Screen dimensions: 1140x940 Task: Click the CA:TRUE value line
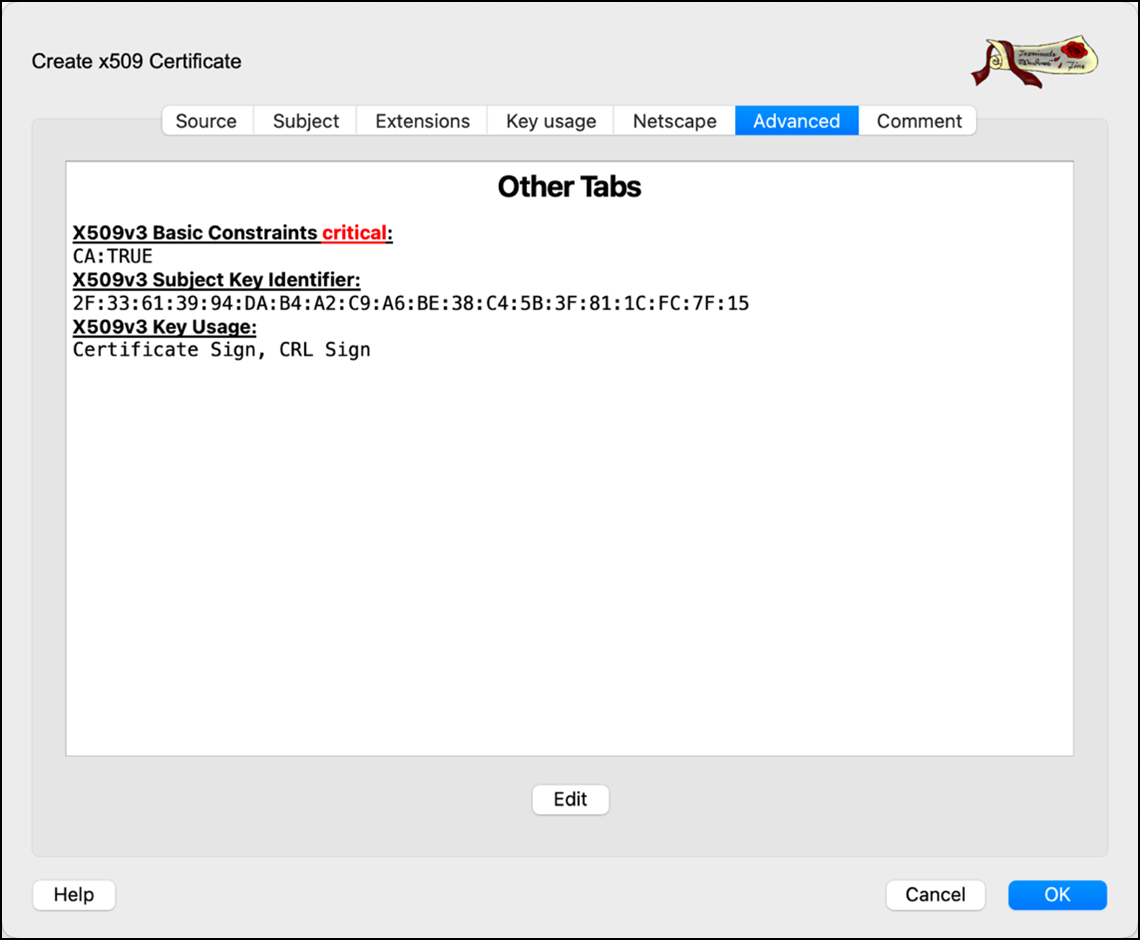click(113, 257)
